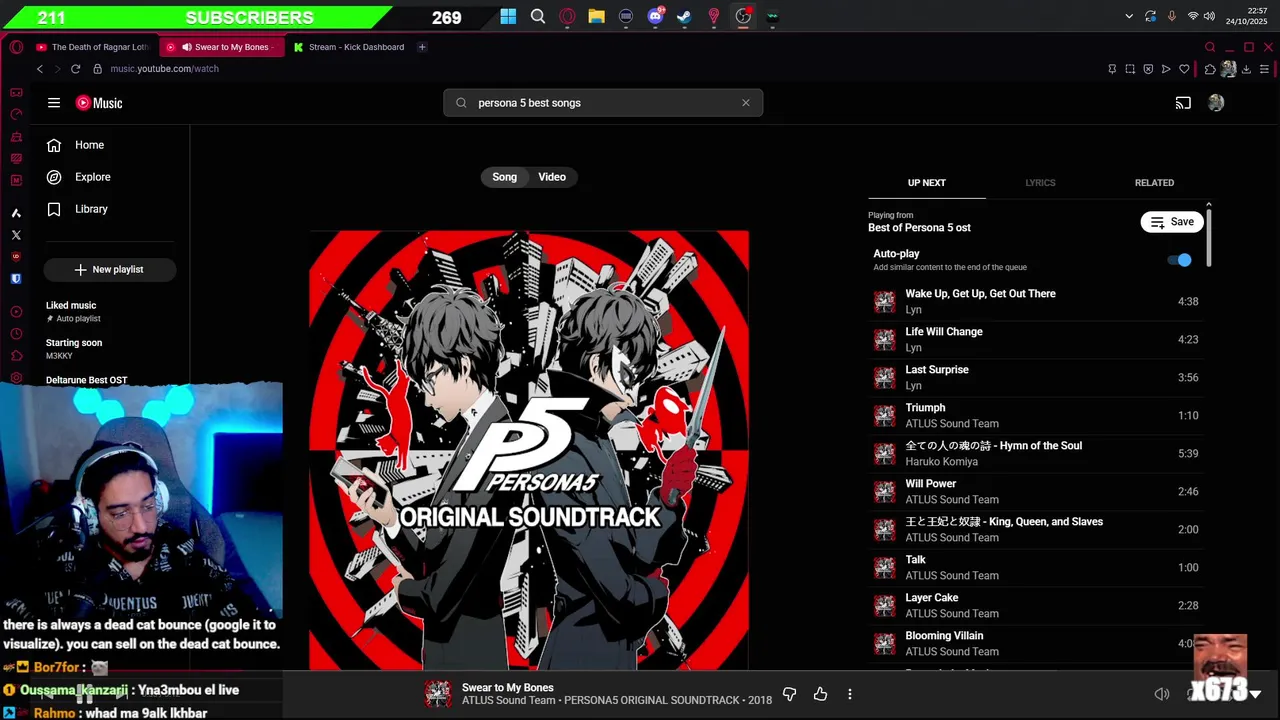
Task: Select the LYRICS tab
Action: (x=1040, y=183)
